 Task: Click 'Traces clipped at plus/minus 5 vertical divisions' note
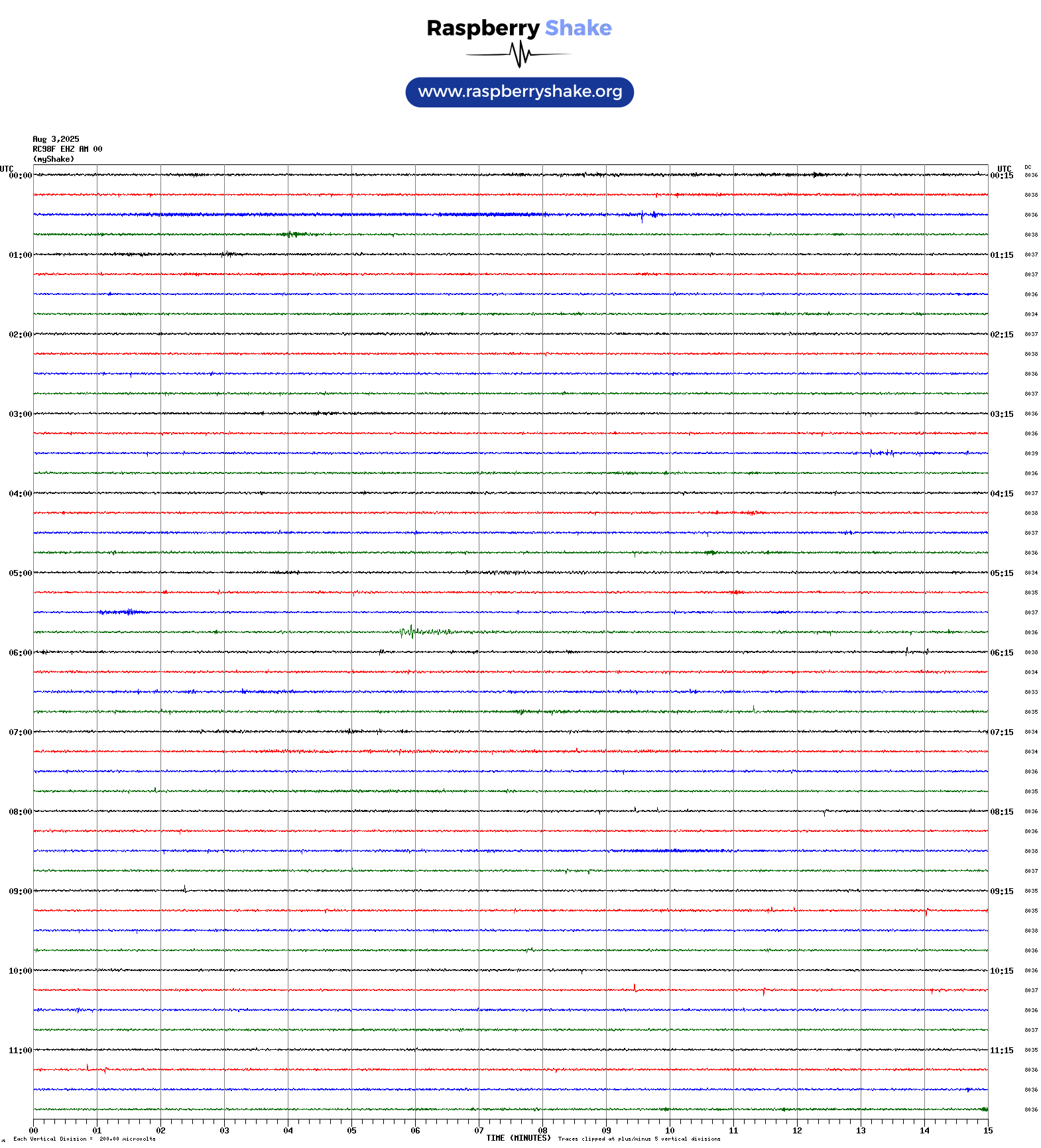click(x=639, y=1139)
